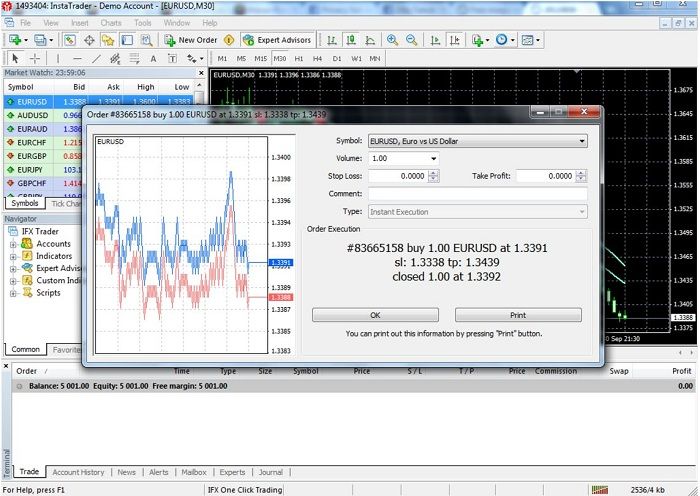Select the Crosshair tool

pos(34,58)
